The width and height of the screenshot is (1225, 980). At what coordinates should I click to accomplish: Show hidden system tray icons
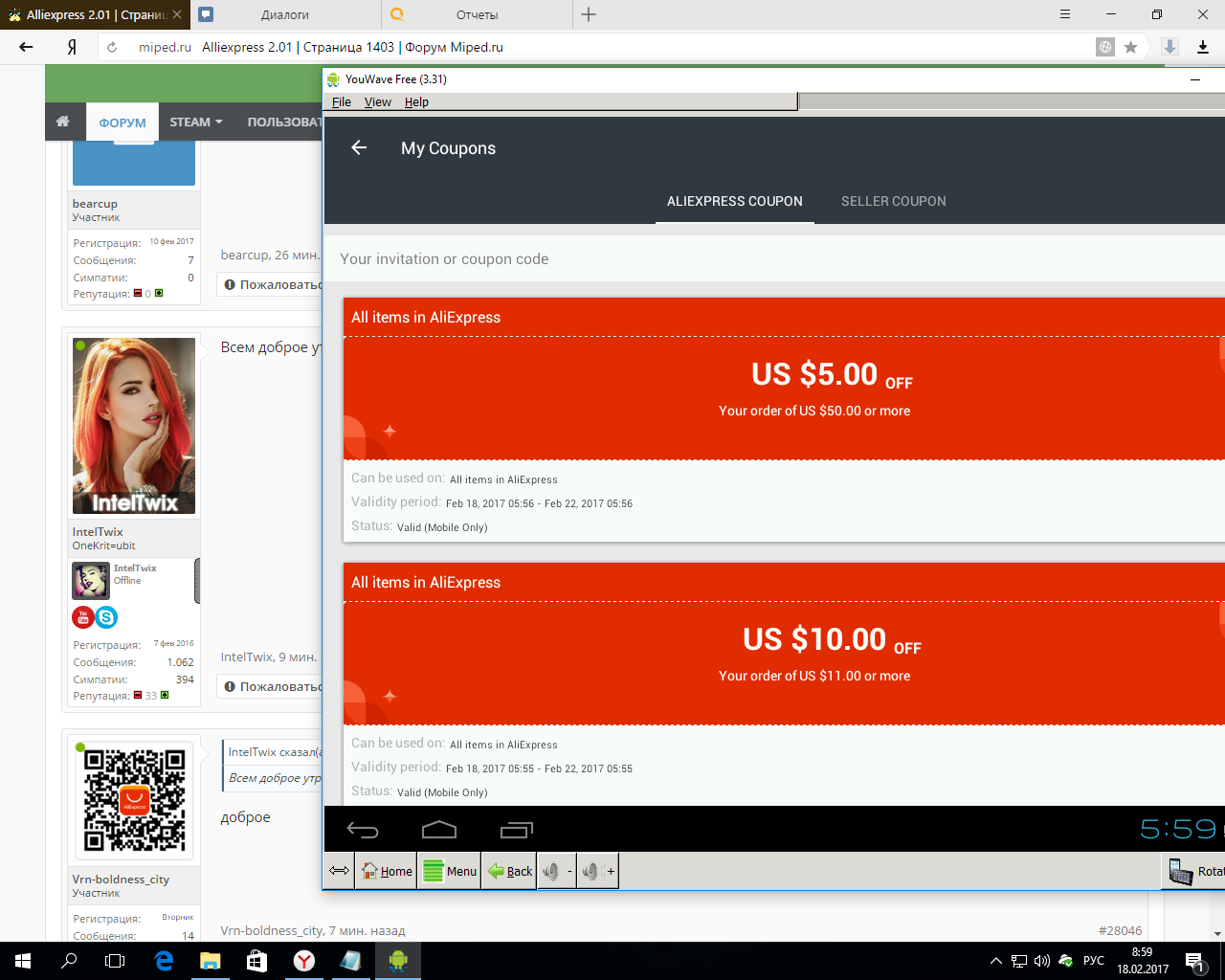point(996,961)
